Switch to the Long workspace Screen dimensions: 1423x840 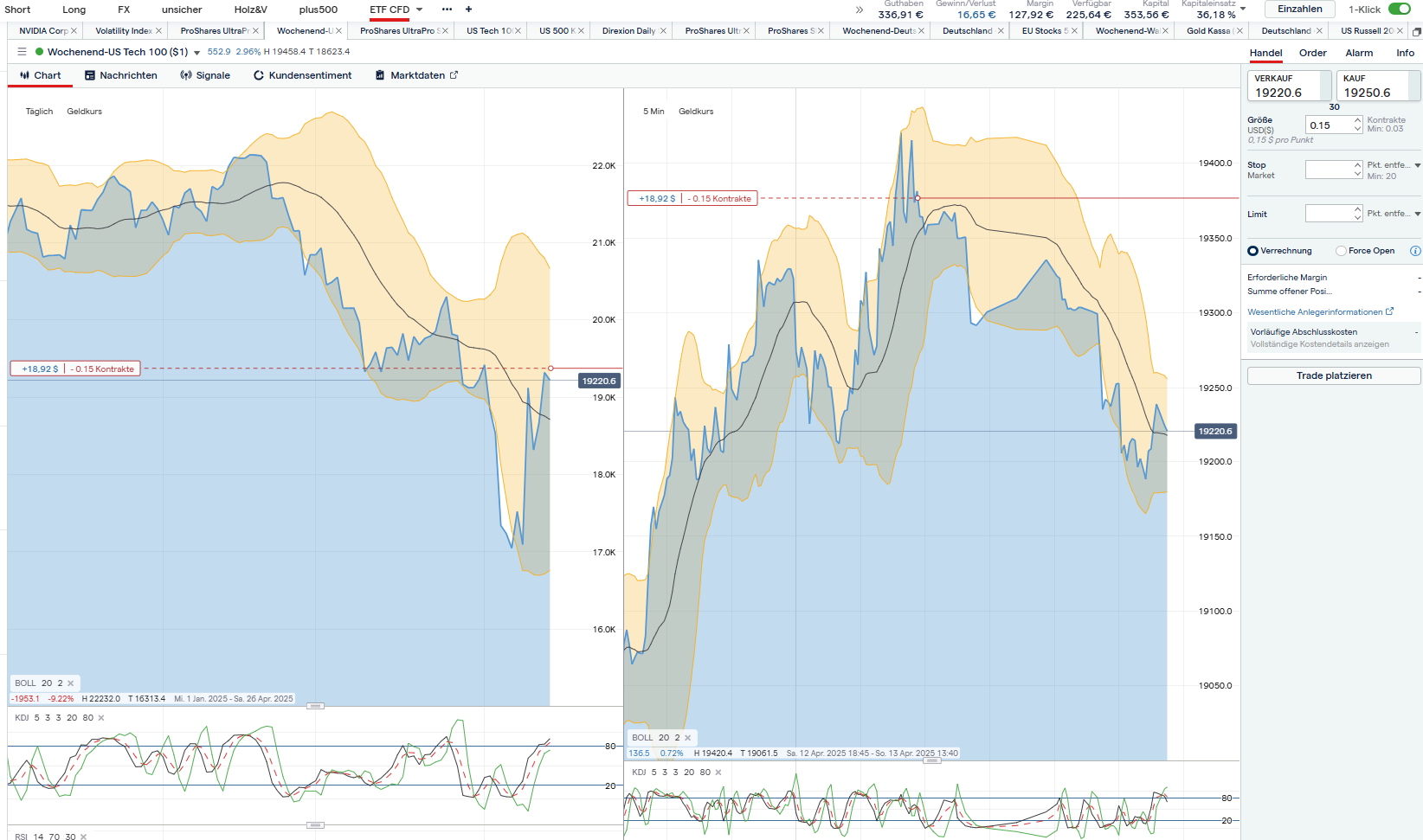click(74, 10)
